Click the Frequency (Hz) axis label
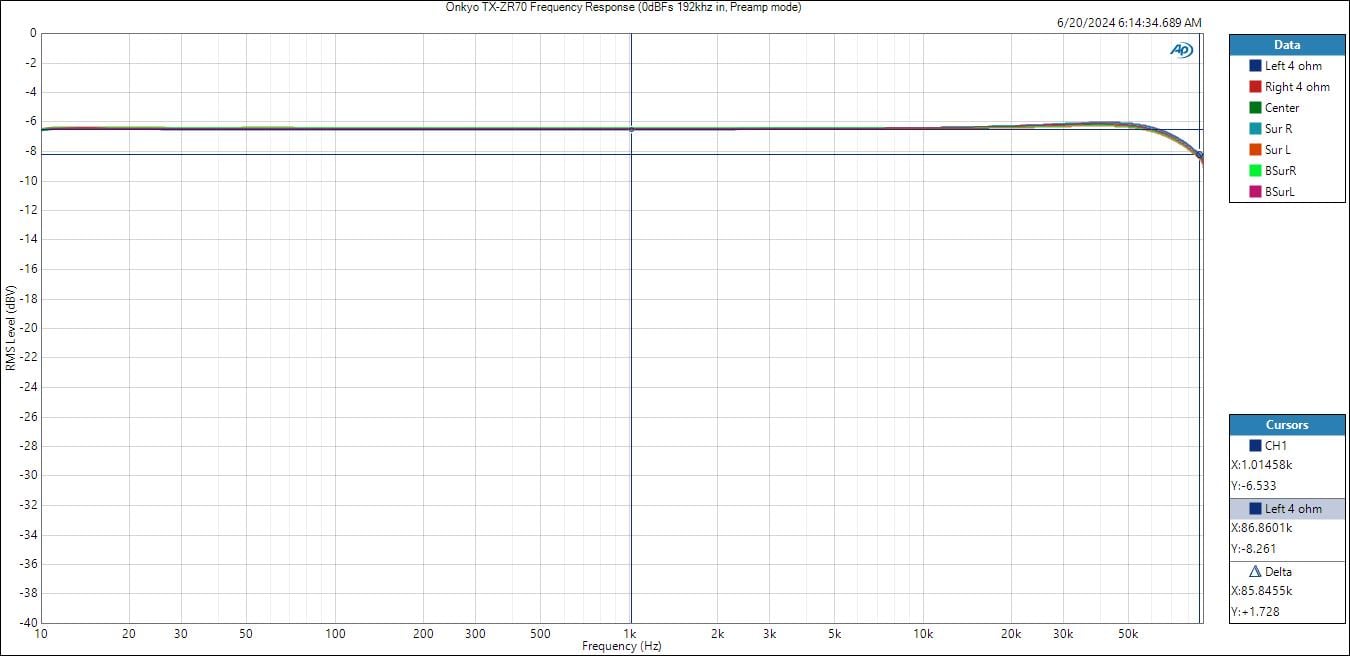Image resolution: width=1350 pixels, height=656 pixels. coord(622,646)
